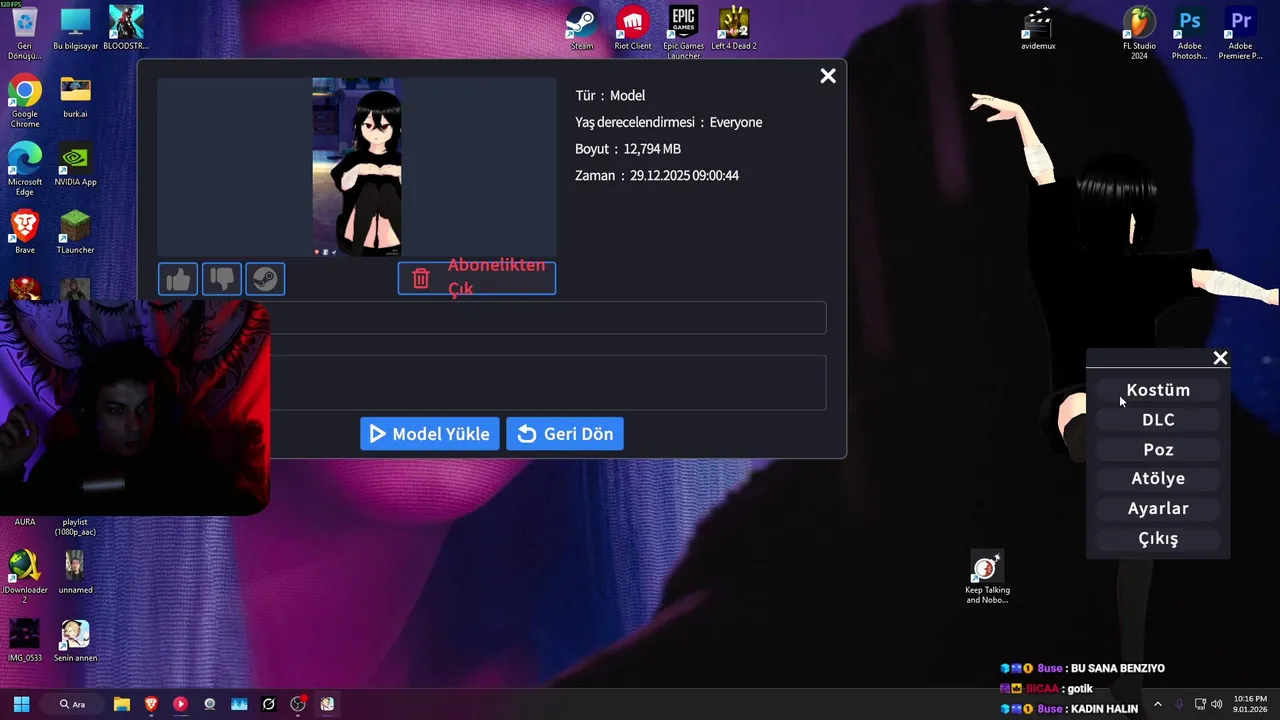The width and height of the screenshot is (1280, 720).
Task: Select the burk.ai folder icon
Action: 76,96
